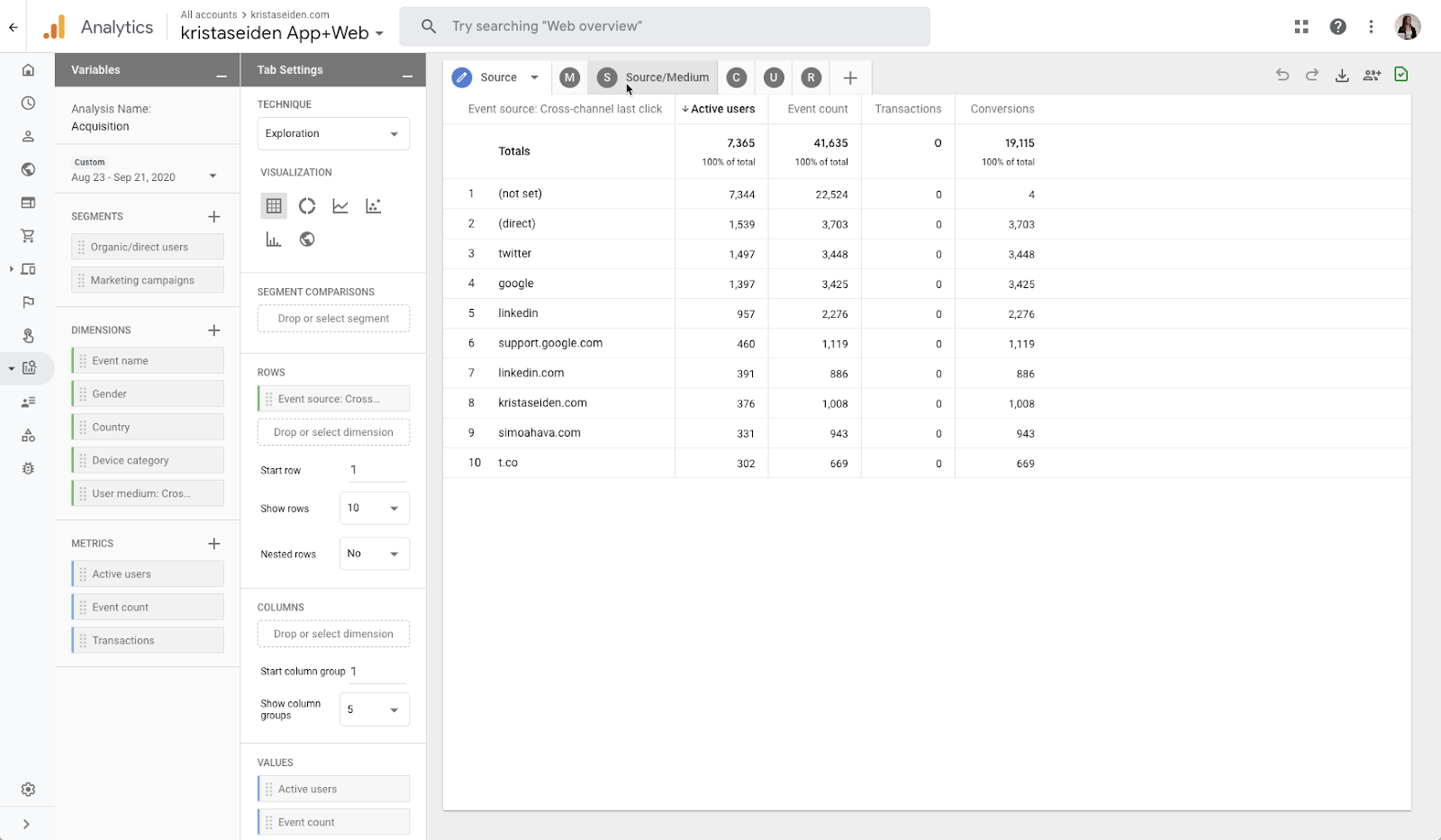
Task: Select the Device category dimension chip
Action: click(148, 461)
